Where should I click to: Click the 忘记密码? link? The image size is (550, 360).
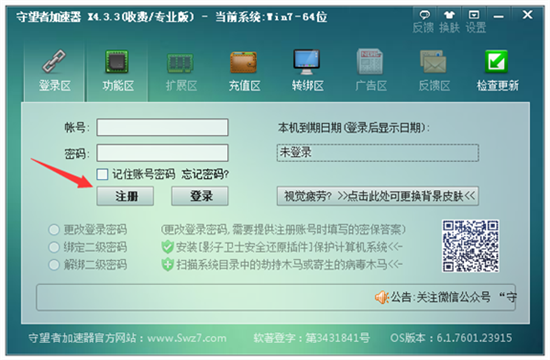205,174
